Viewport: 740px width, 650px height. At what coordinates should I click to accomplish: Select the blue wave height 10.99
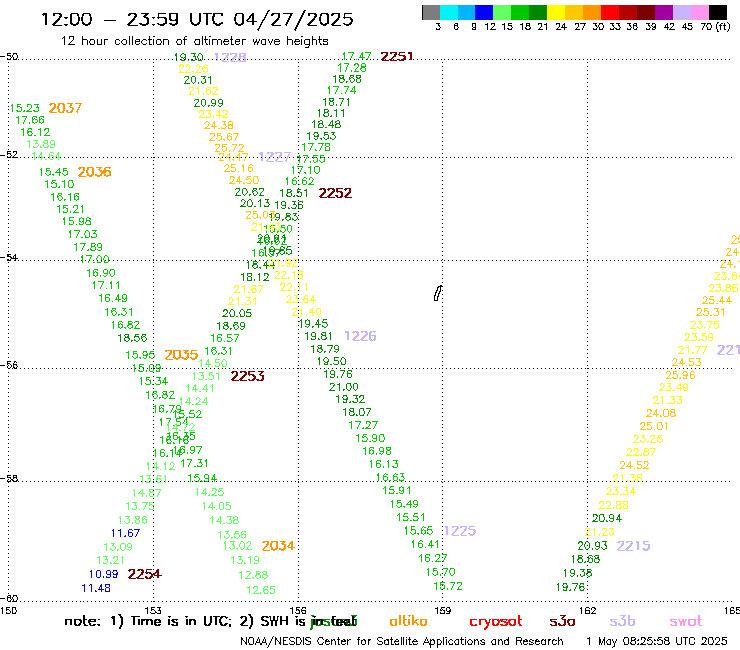tap(103, 574)
